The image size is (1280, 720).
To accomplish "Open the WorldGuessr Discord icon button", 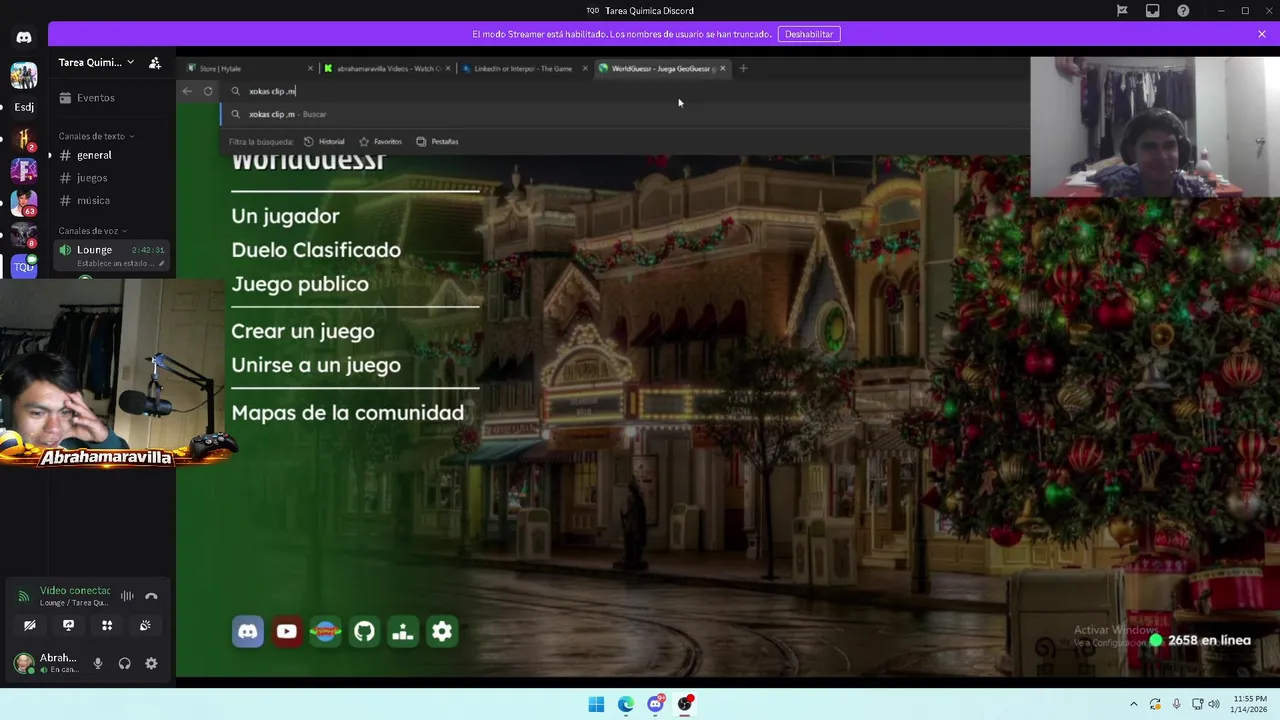I will pyautogui.click(x=248, y=631).
